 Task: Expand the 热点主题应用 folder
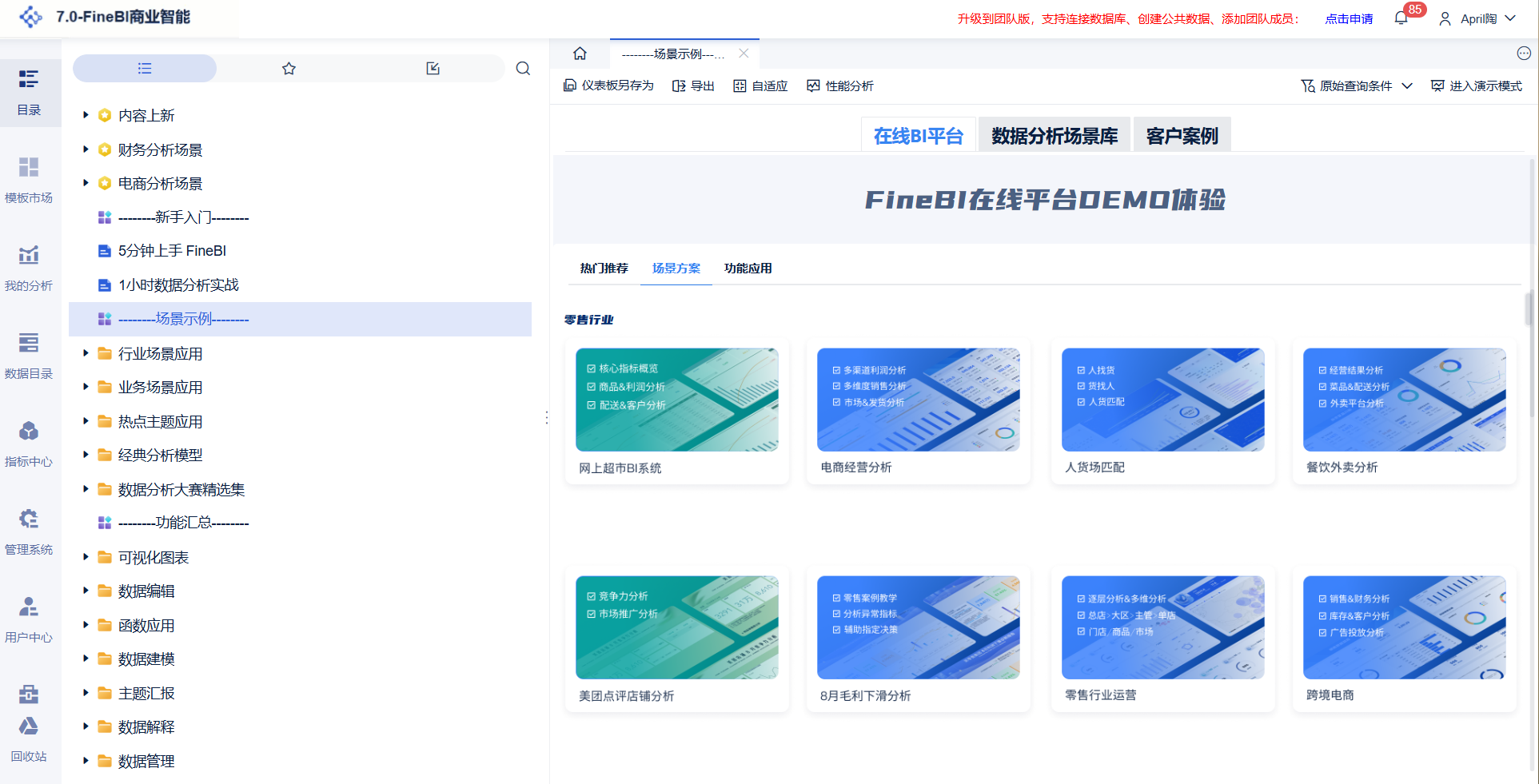coord(86,421)
